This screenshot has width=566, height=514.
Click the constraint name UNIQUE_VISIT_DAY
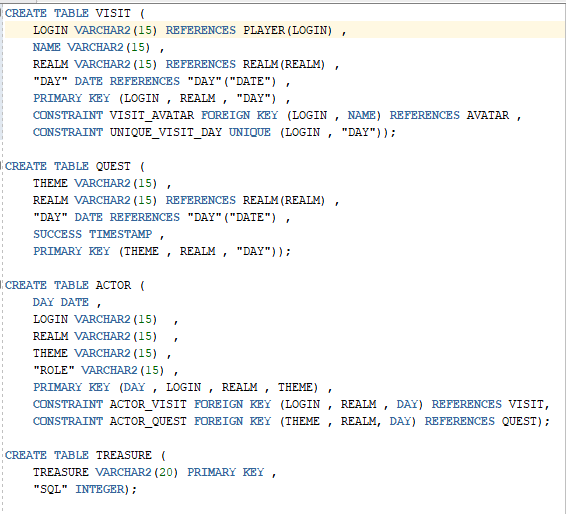pos(166,132)
